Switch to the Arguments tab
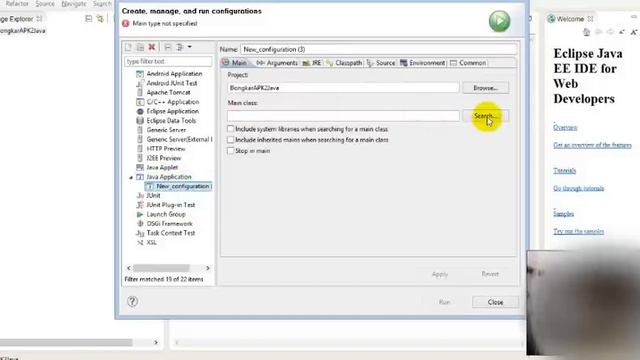 pos(278,63)
